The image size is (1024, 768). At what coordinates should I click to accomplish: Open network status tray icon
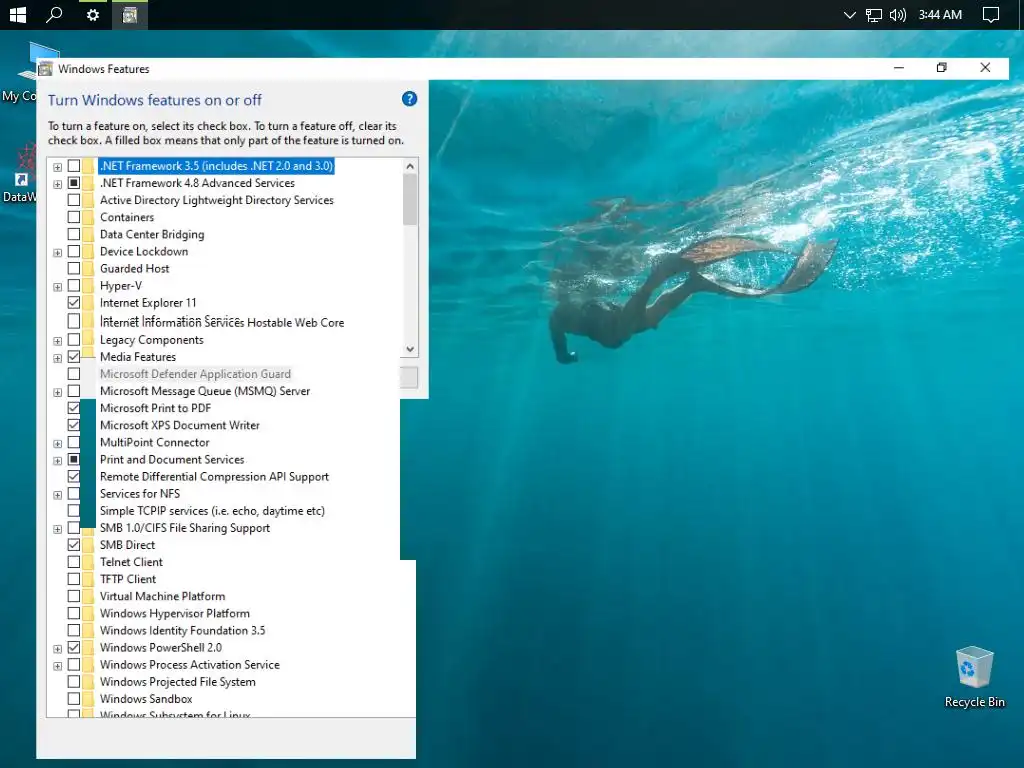pyautogui.click(x=874, y=14)
